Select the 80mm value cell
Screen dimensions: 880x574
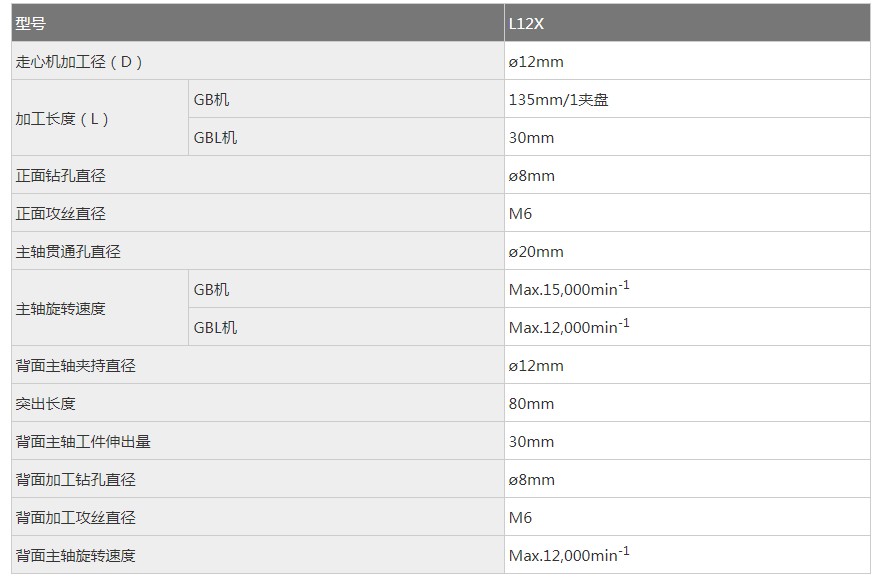[x=531, y=403]
